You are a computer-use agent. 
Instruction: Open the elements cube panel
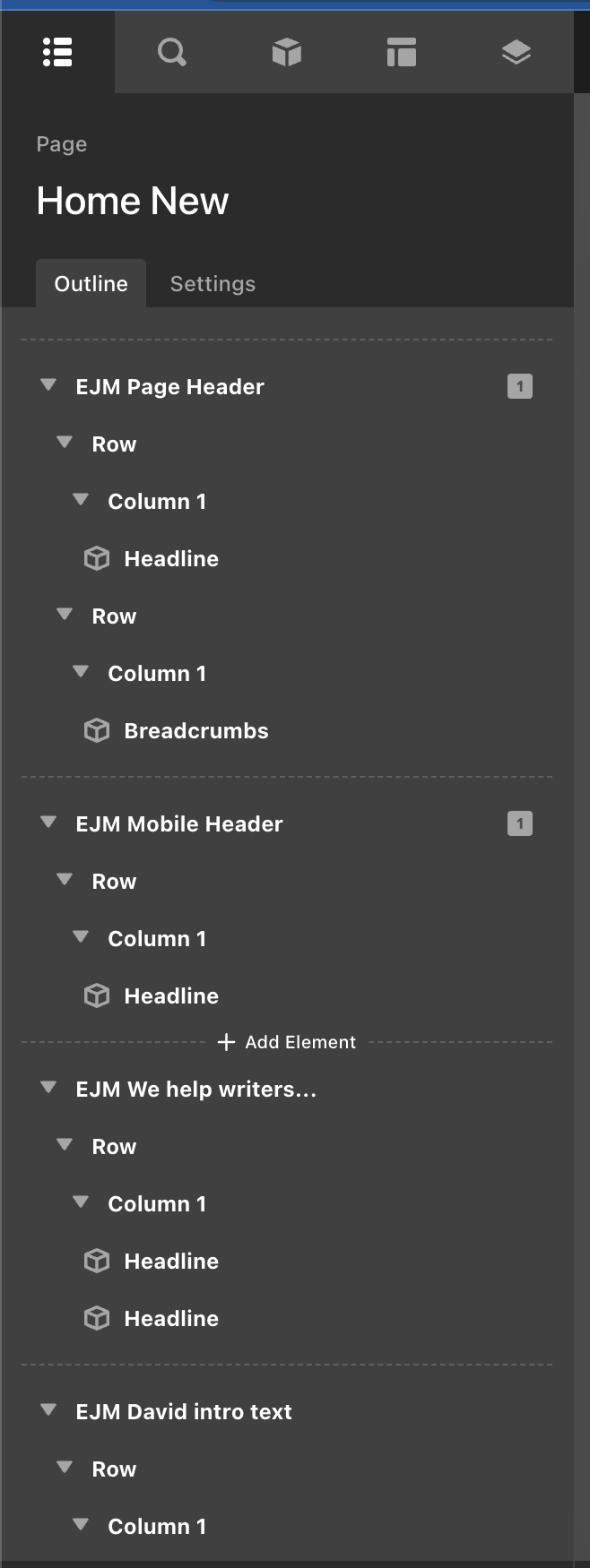pos(286,53)
